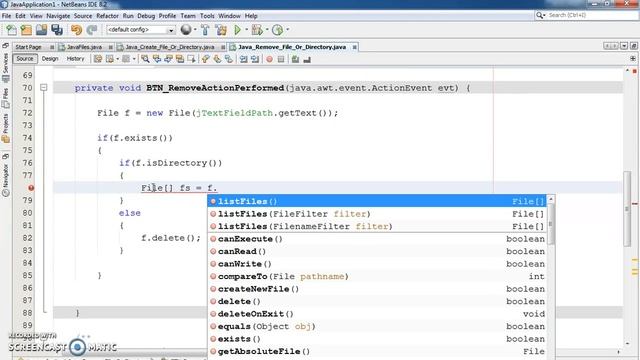640x360 pixels.
Task: Open the document list dropdown arrow
Action: pos(624,46)
